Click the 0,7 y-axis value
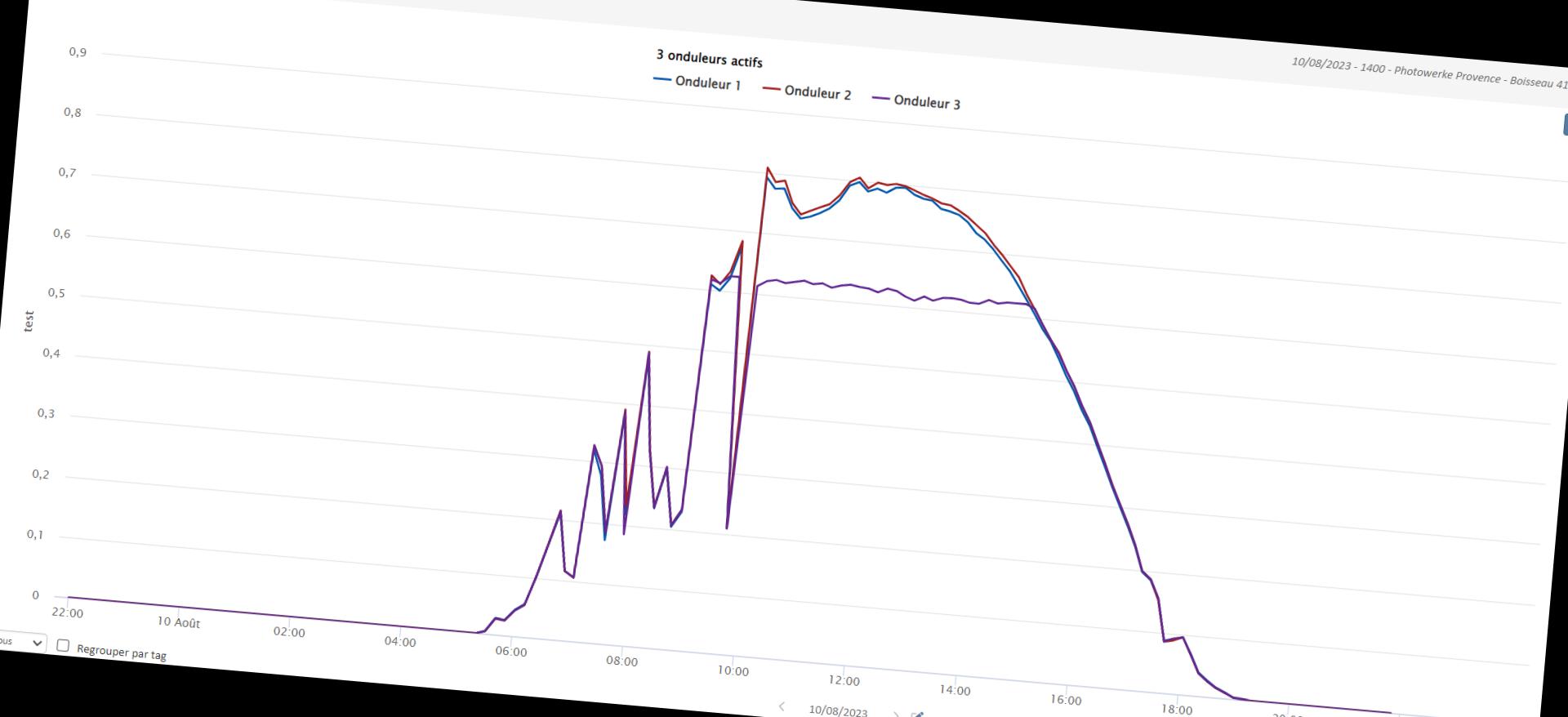This screenshot has height=717, width=1568. point(67,173)
